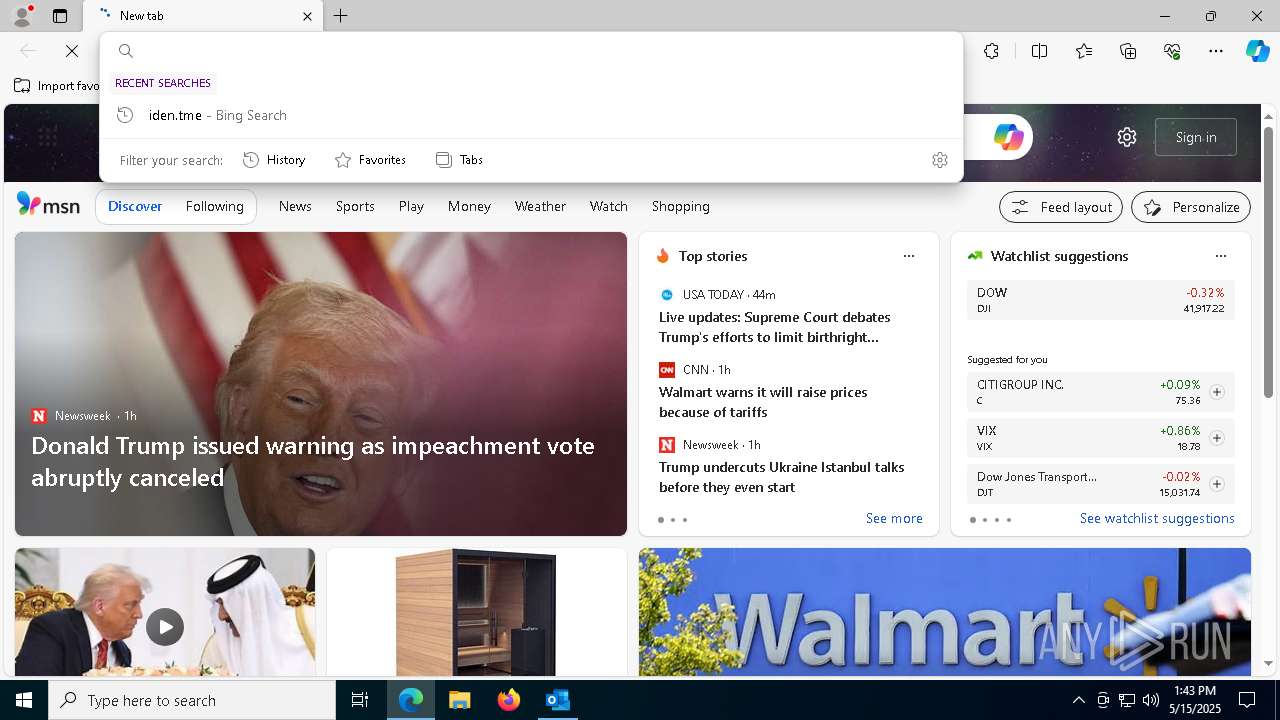Open Task View on the taskbar
Viewport: 1280px width, 720px height.
point(360,700)
